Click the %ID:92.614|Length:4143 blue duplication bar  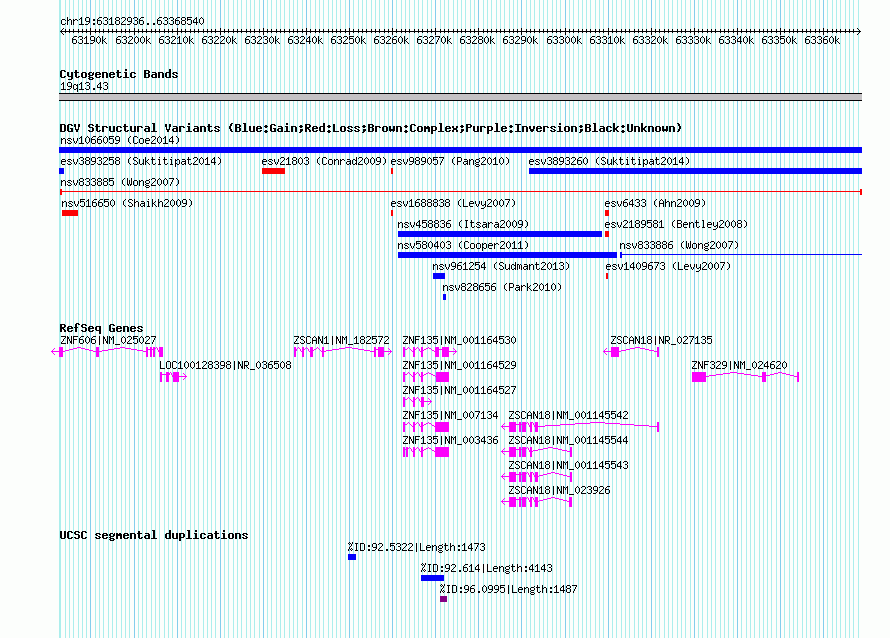coord(433,578)
